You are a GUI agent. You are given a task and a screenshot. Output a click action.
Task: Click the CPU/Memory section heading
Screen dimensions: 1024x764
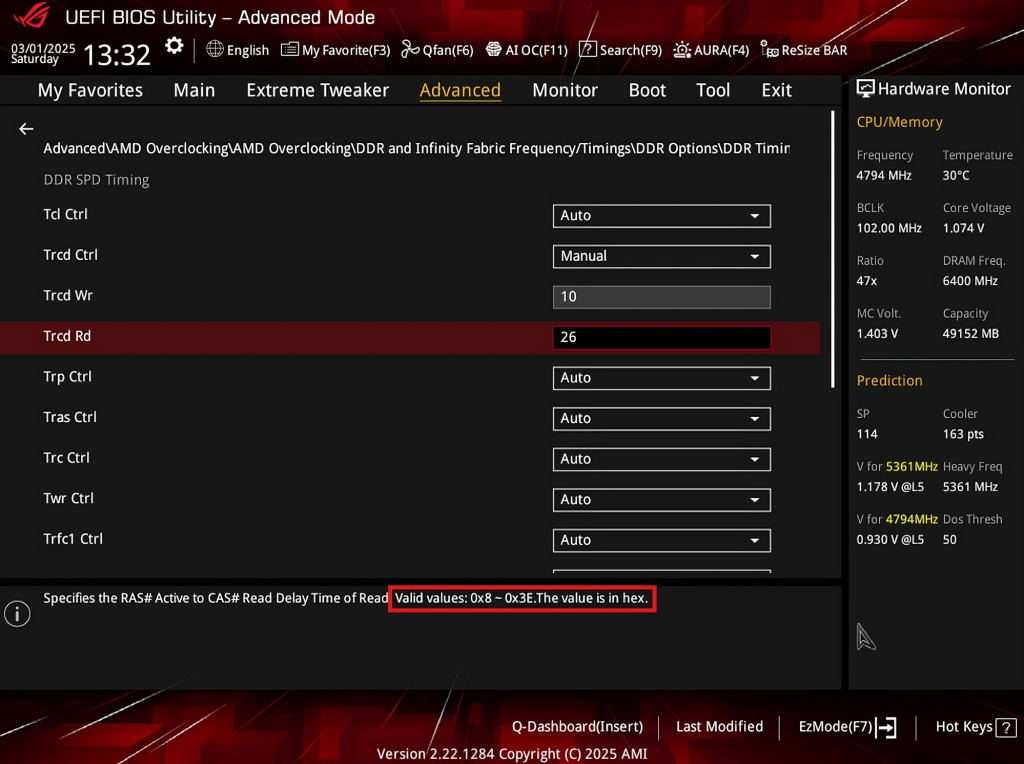click(899, 122)
